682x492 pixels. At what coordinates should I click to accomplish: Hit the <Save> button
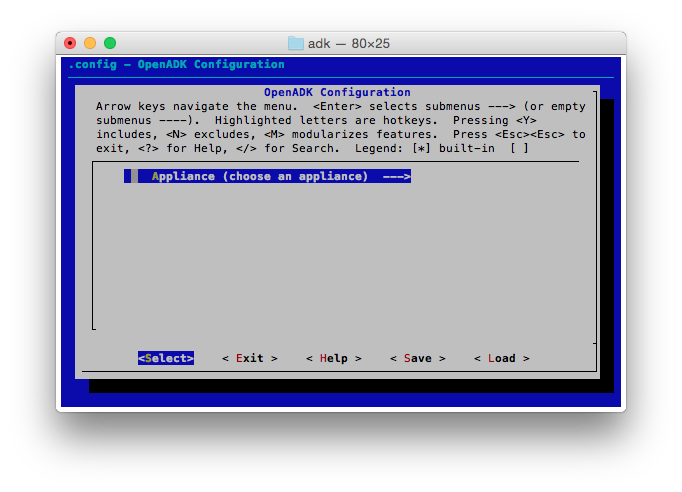tap(418, 358)
